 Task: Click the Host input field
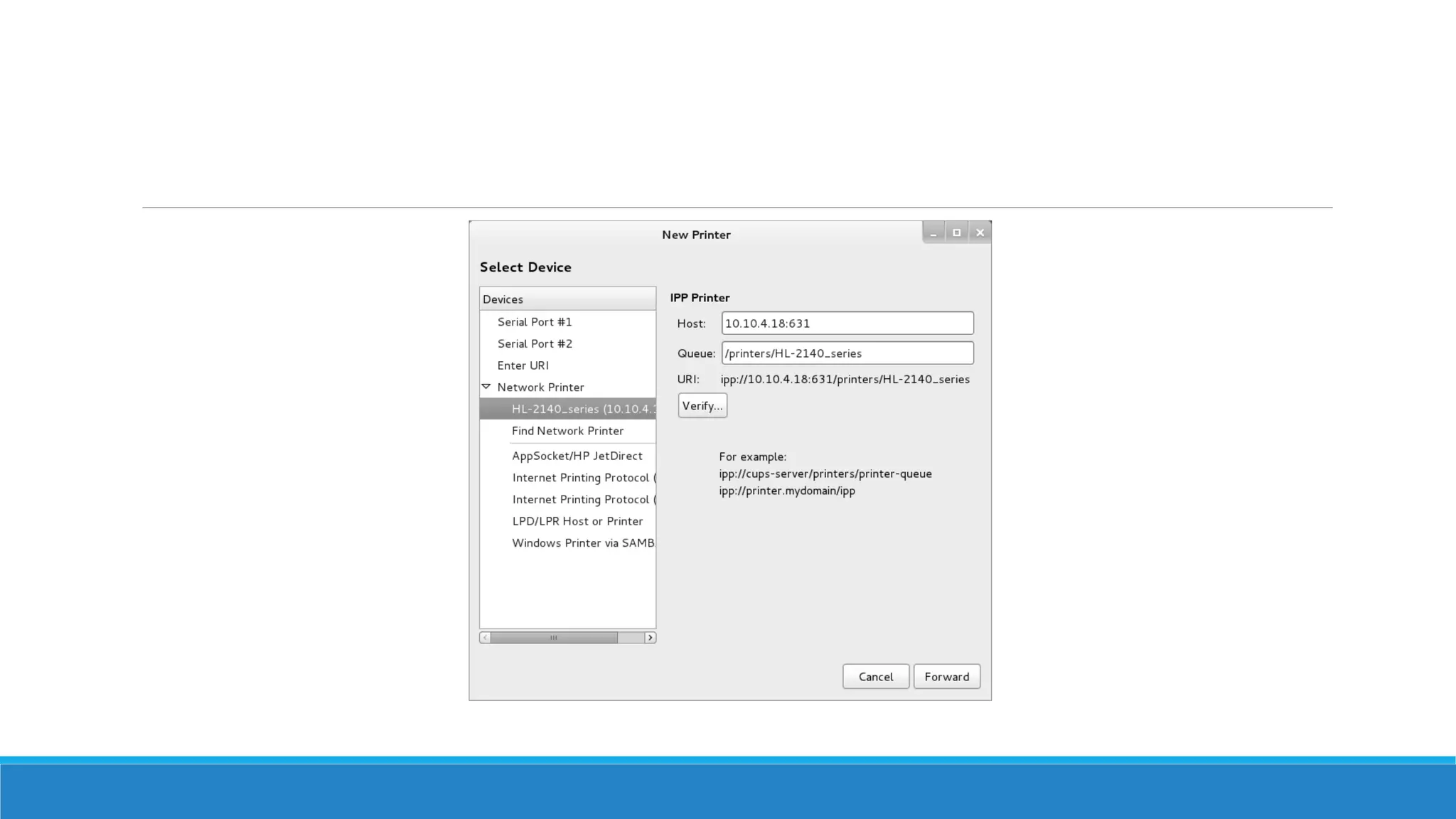pyautogui.click(x=847, y=323)
